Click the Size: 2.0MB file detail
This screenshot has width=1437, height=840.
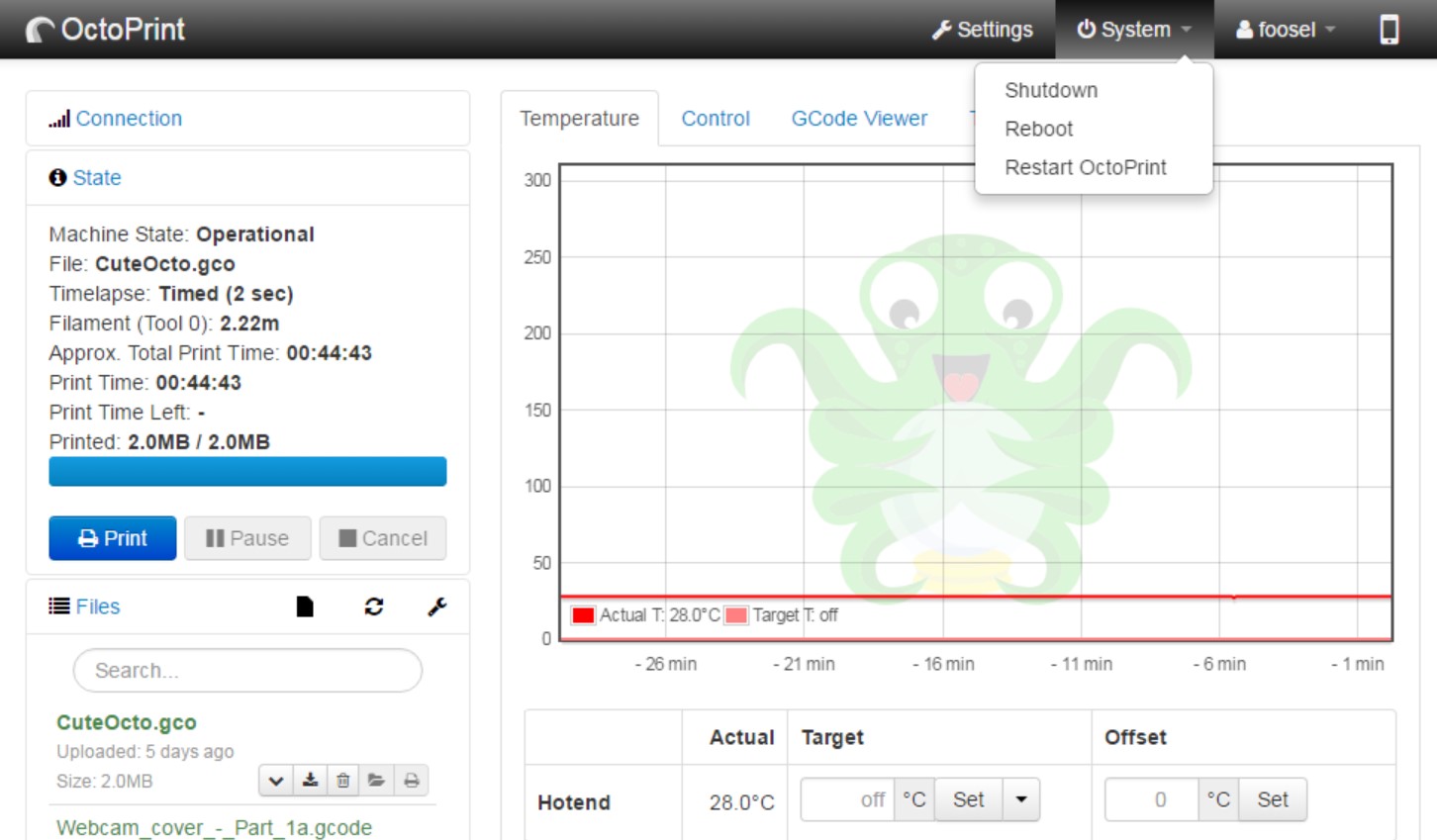pyautogui.click(x=105, y=782)
